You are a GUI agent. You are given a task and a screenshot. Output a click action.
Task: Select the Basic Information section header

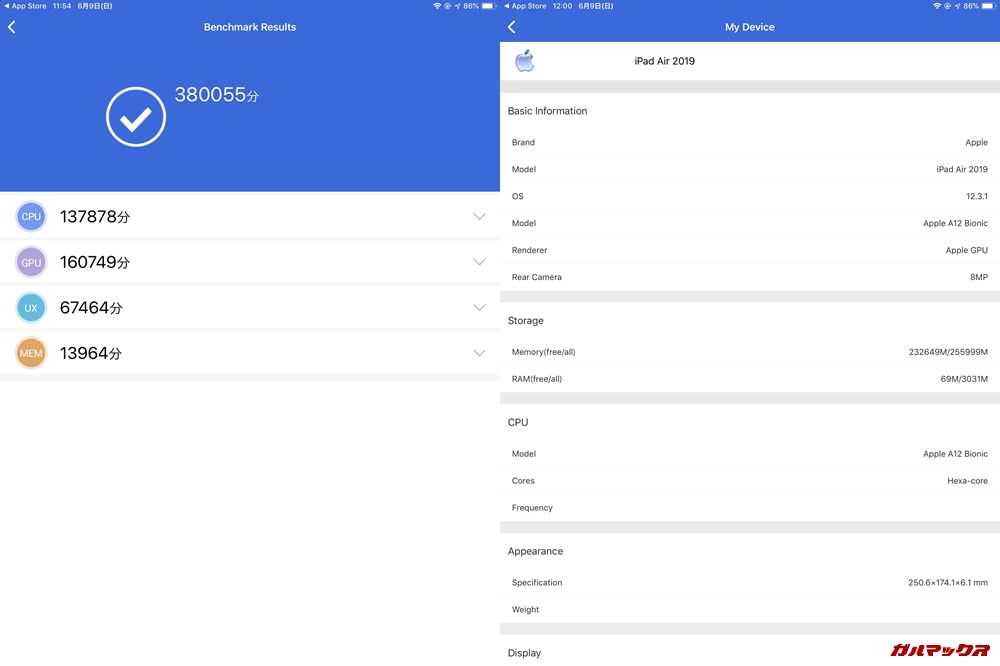pyautogui.click(x=547, y=111)
